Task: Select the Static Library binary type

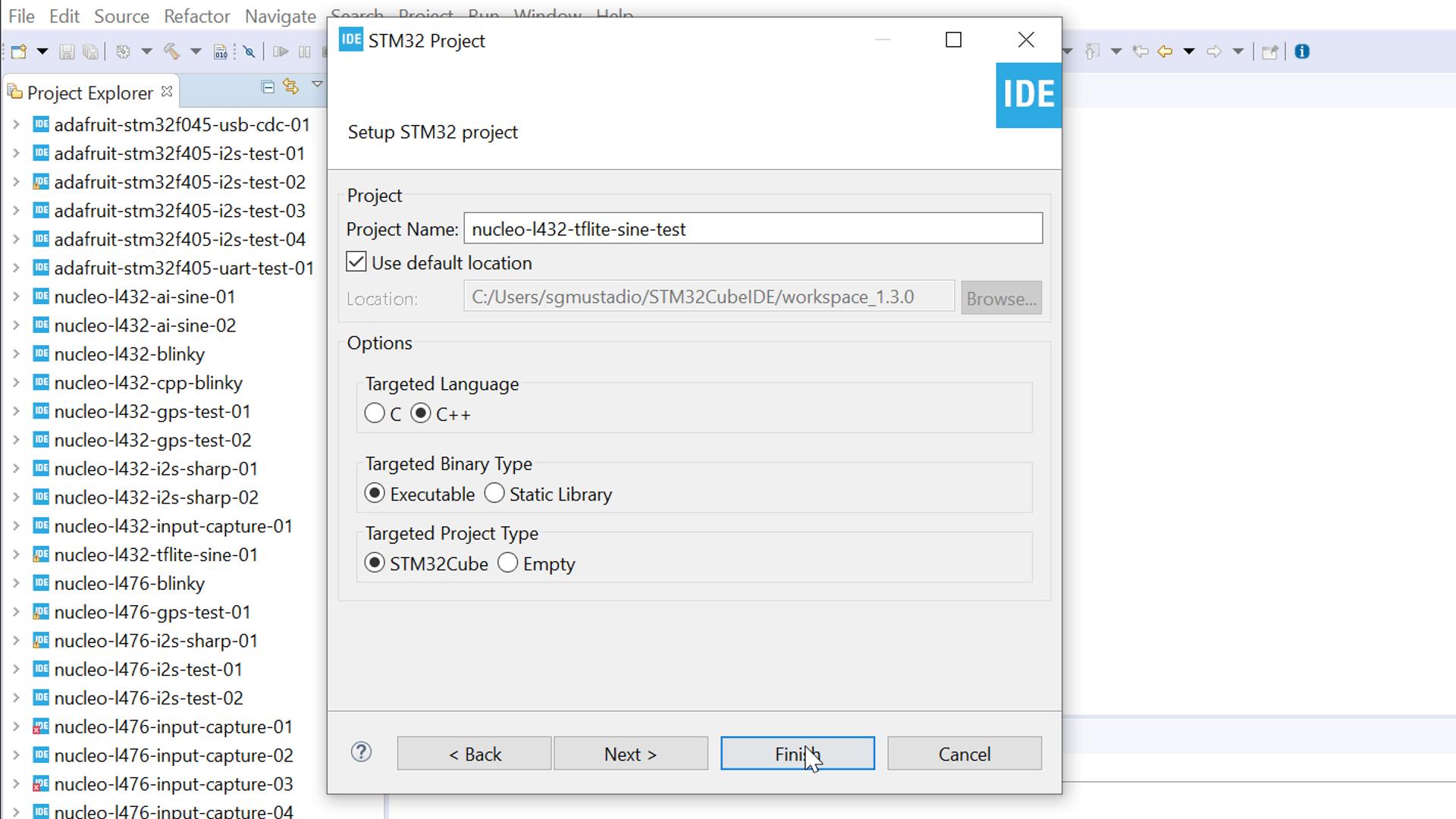Action: click(x=495, y=493)
